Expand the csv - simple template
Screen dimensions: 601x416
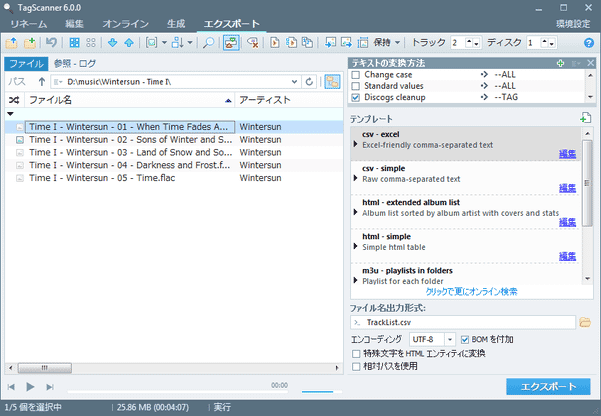point(355,178)
